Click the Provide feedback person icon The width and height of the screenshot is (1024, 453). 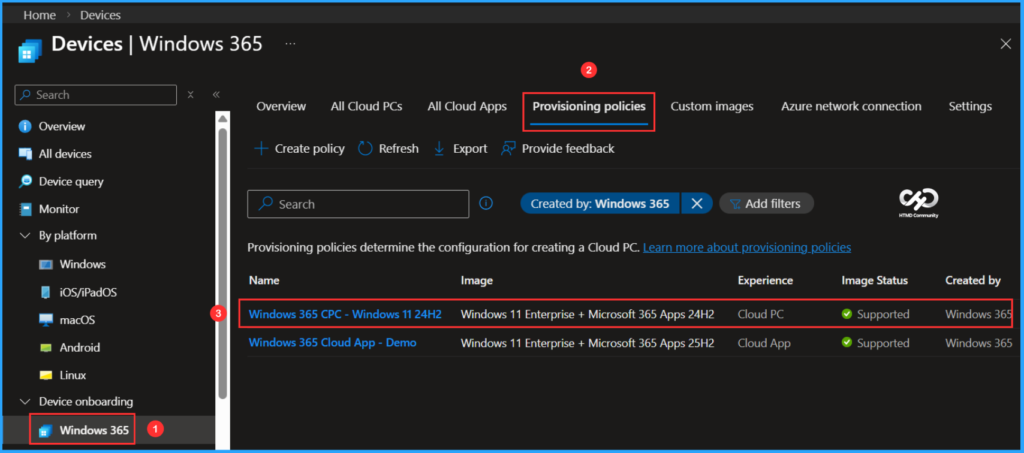[x=508, y=149]
